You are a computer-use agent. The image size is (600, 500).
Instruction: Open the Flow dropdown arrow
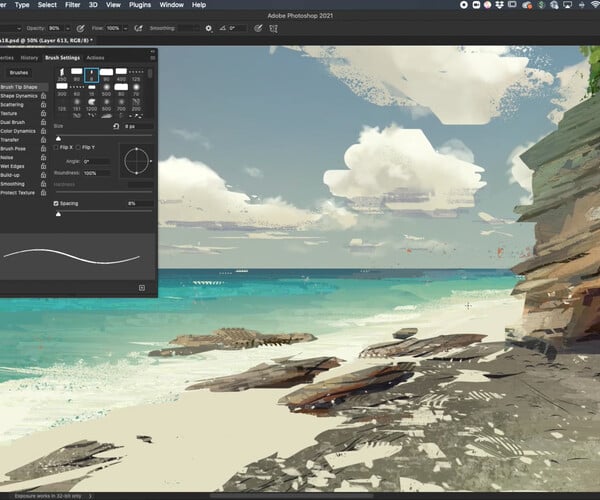coord(125,28)
